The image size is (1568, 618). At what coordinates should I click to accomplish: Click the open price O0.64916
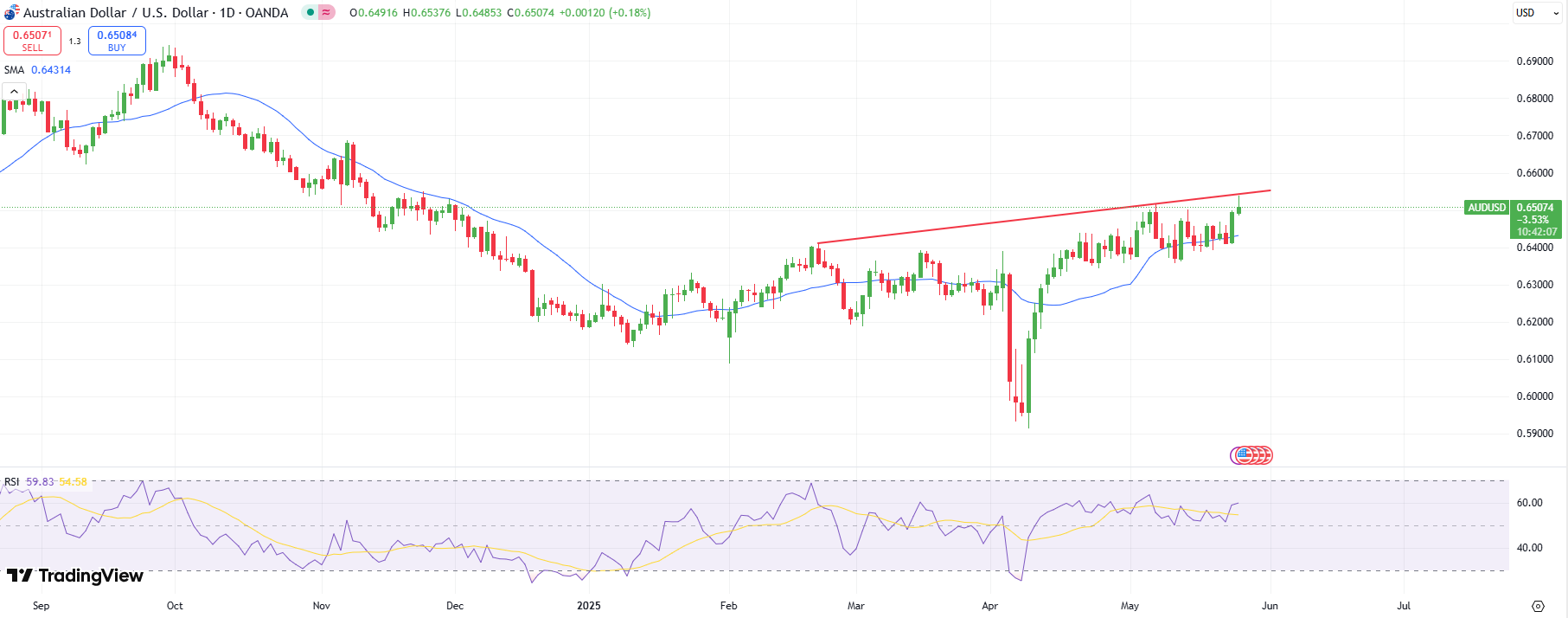[x=373, y=13]
